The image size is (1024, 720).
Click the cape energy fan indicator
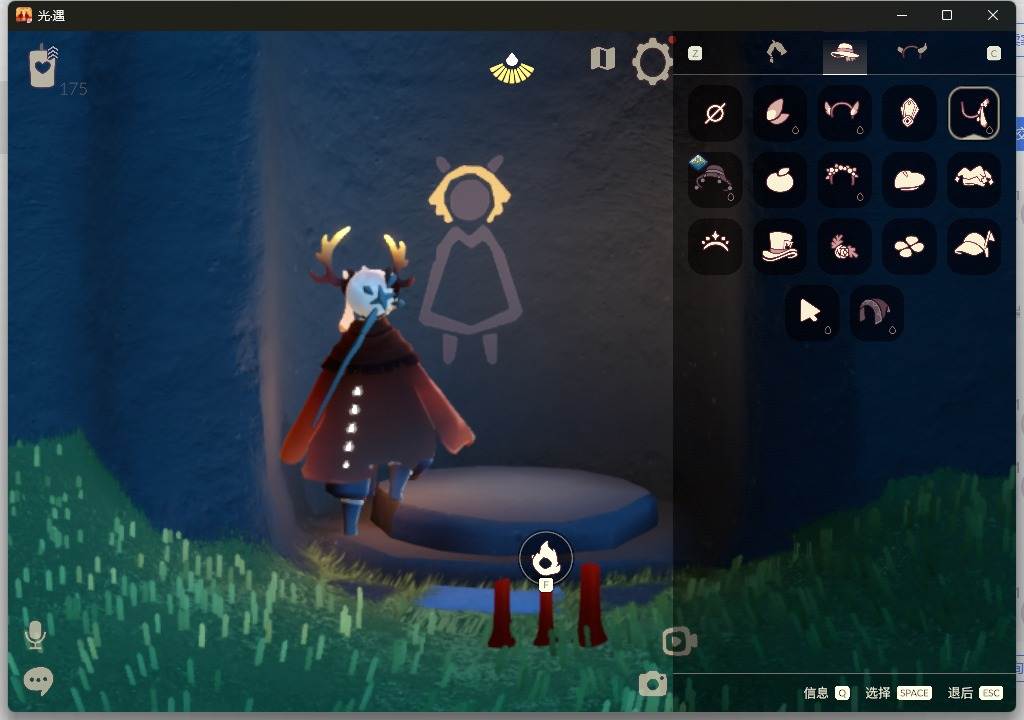(x=512, y=69)
